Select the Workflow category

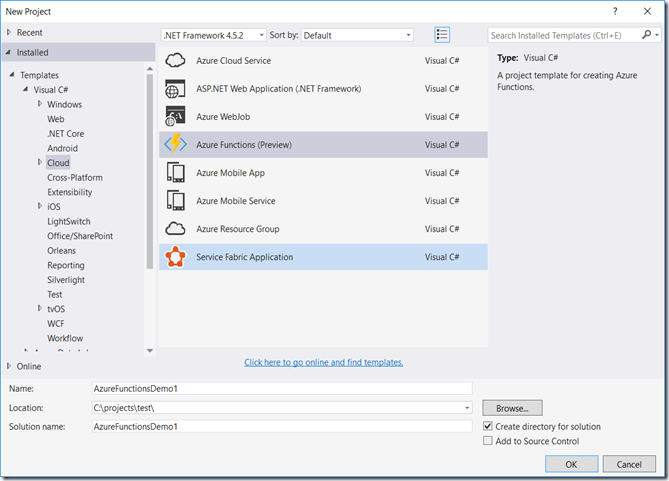coord(65,338)
